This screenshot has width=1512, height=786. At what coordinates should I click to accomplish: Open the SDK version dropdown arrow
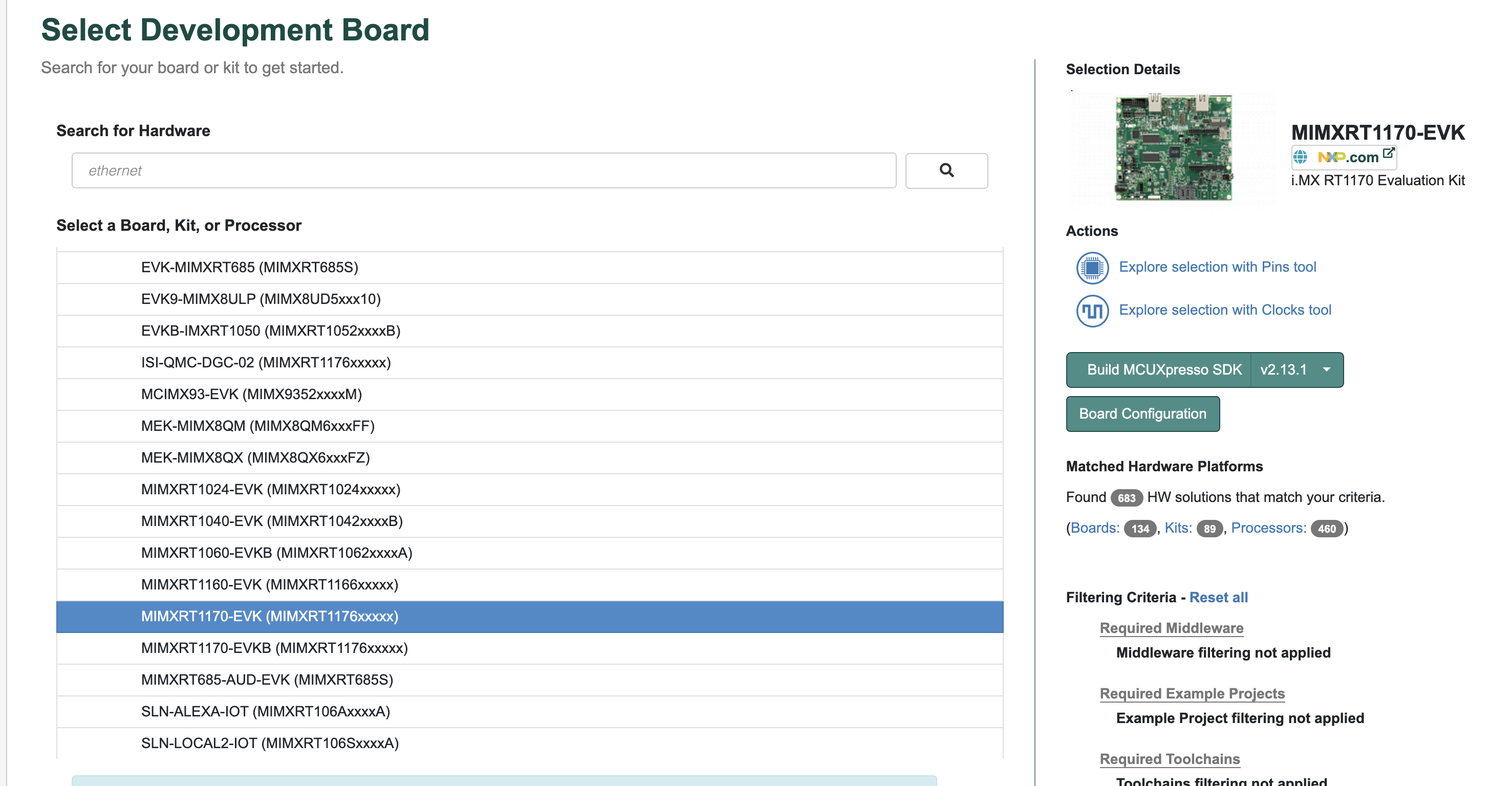point(1326,370)
